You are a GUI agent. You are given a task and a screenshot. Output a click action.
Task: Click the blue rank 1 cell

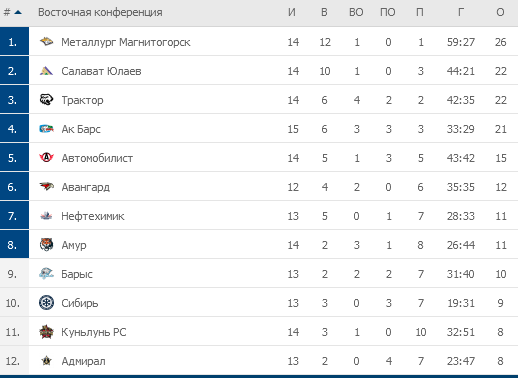pyautogui.click(x=14, y=41)
